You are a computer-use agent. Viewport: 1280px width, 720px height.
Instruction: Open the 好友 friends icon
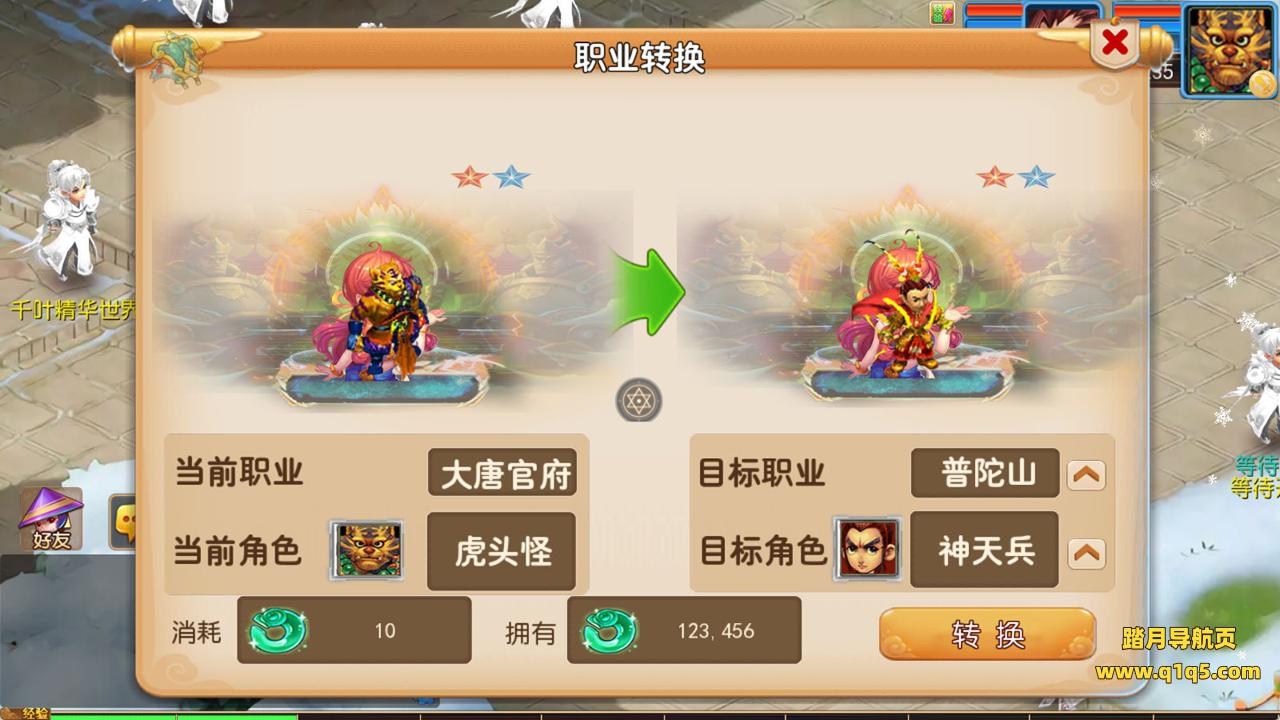(x=51, y=518)
